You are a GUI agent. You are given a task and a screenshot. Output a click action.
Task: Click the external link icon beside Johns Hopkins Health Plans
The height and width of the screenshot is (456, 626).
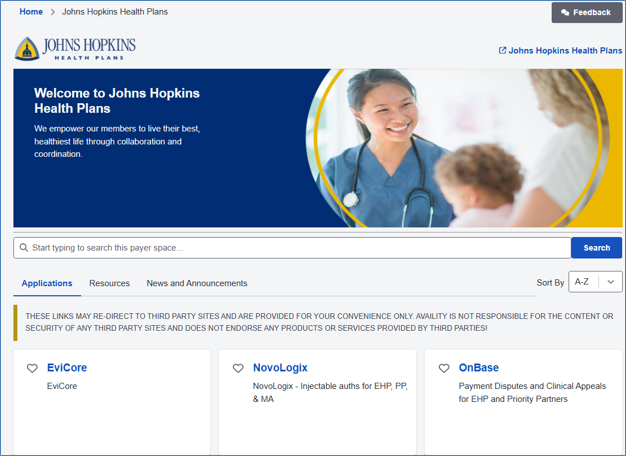coord(502,50)
